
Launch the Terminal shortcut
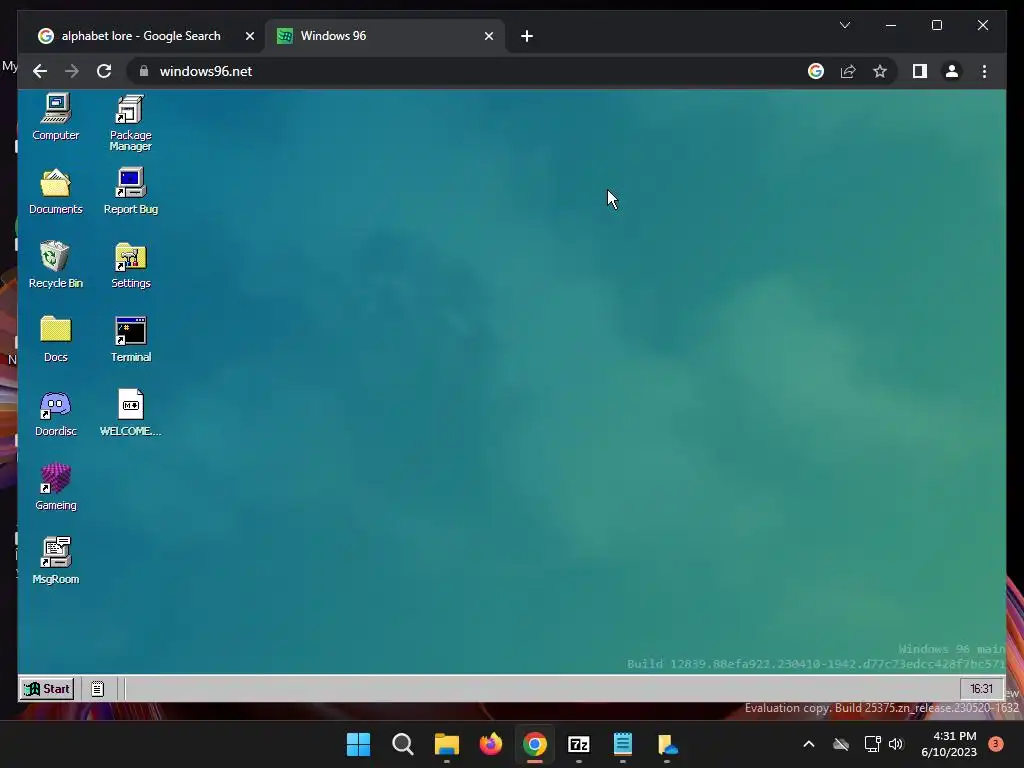(x=131, y=339)
